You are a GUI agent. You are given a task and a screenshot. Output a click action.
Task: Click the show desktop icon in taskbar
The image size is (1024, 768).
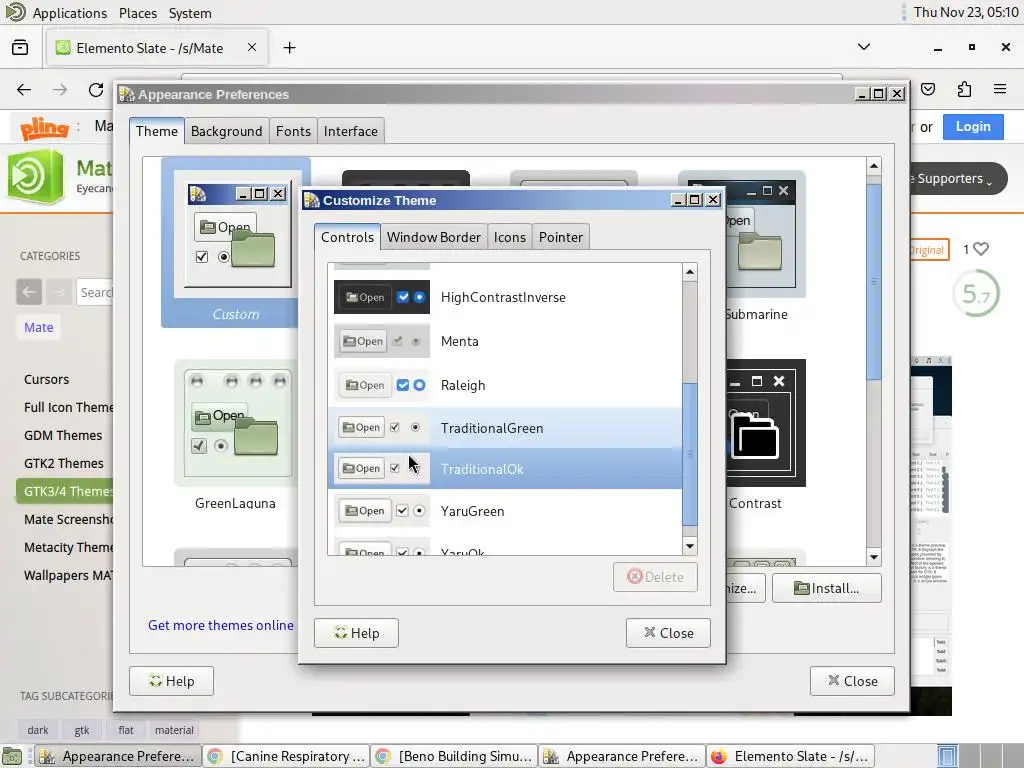point(12,756)
